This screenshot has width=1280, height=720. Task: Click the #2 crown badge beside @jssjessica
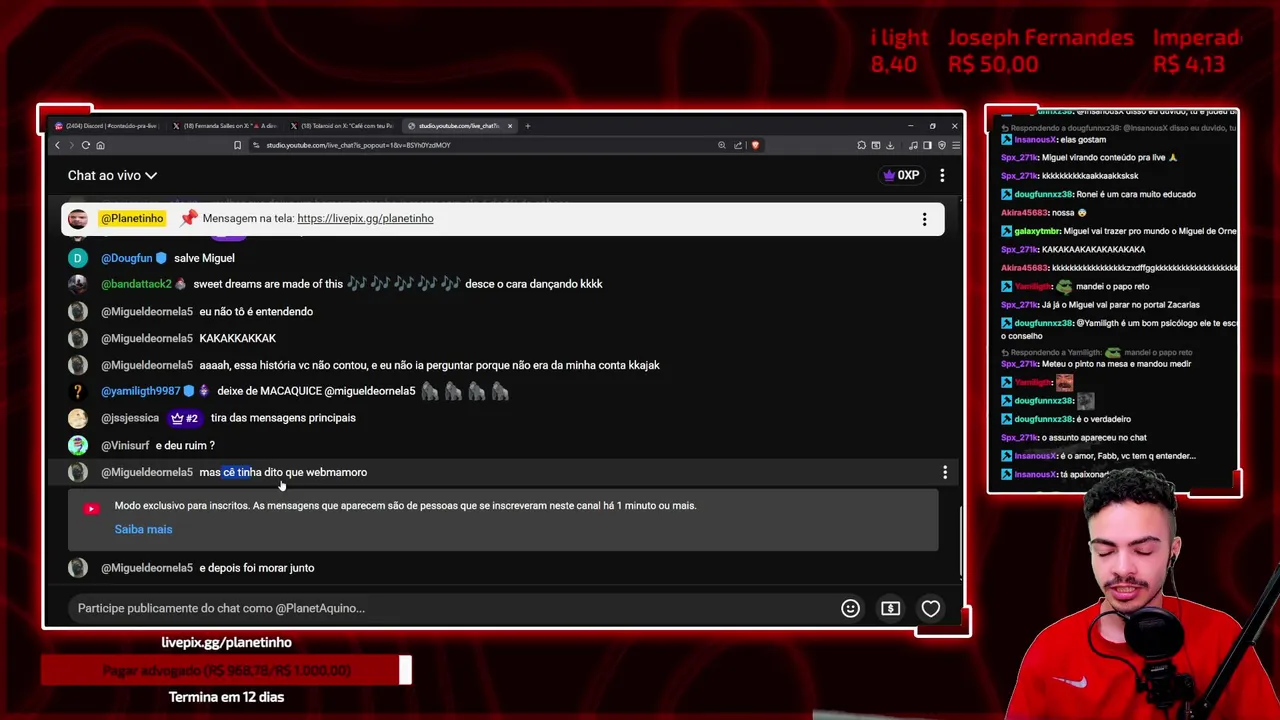click(184, 418)
